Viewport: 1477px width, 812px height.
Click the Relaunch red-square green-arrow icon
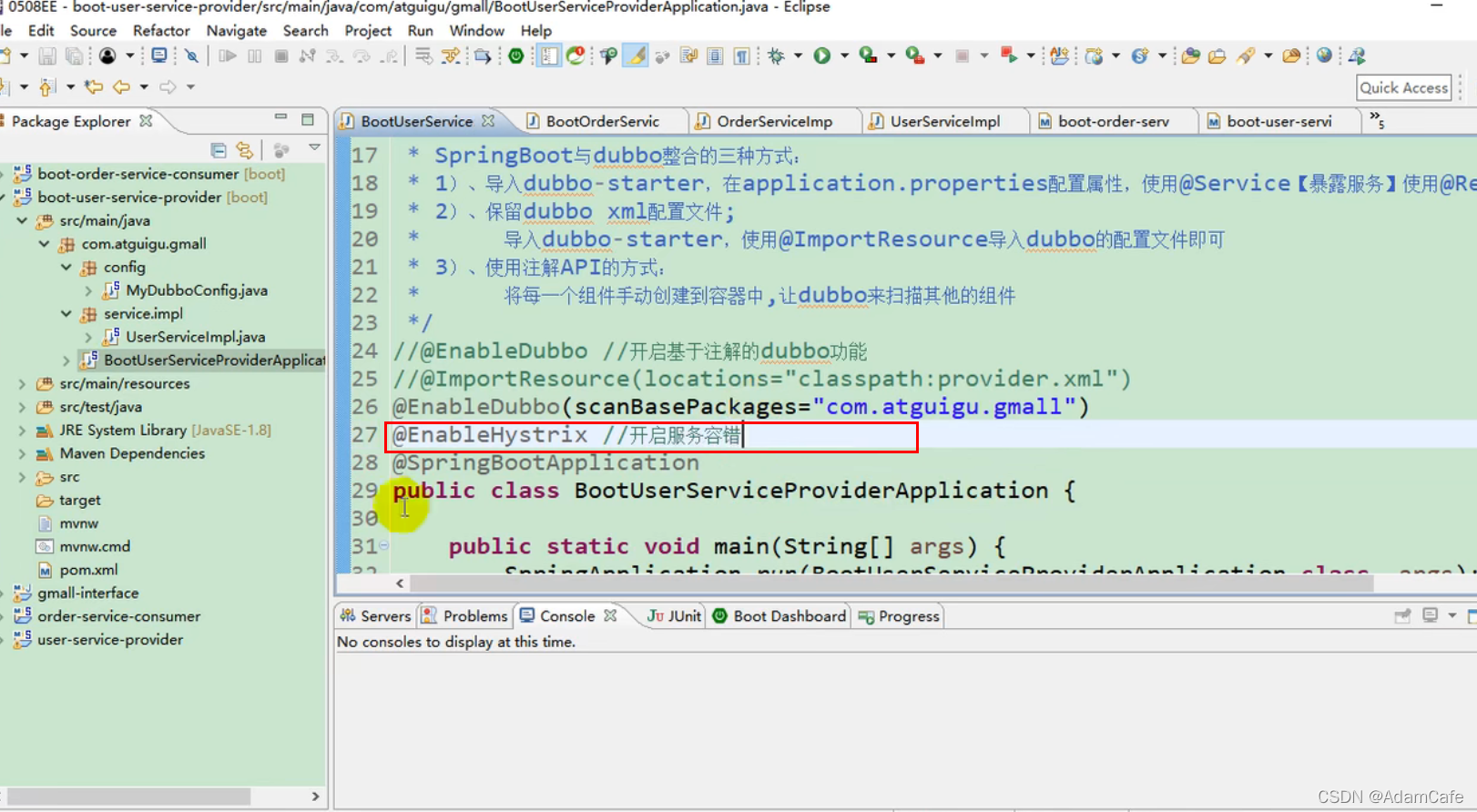coord(1009,56)
